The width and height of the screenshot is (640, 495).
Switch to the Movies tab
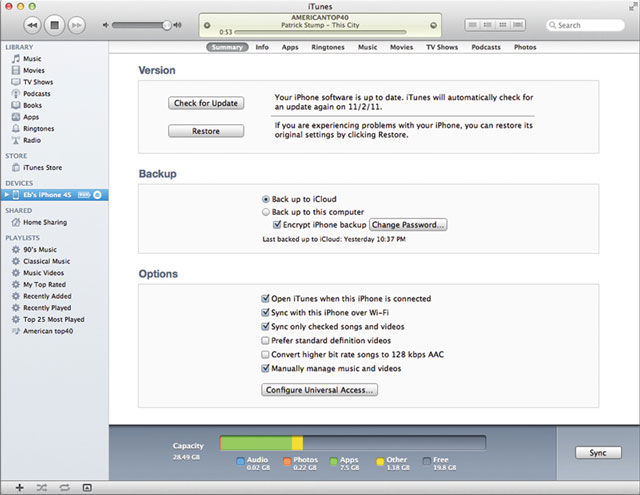[x=401, y=47]
